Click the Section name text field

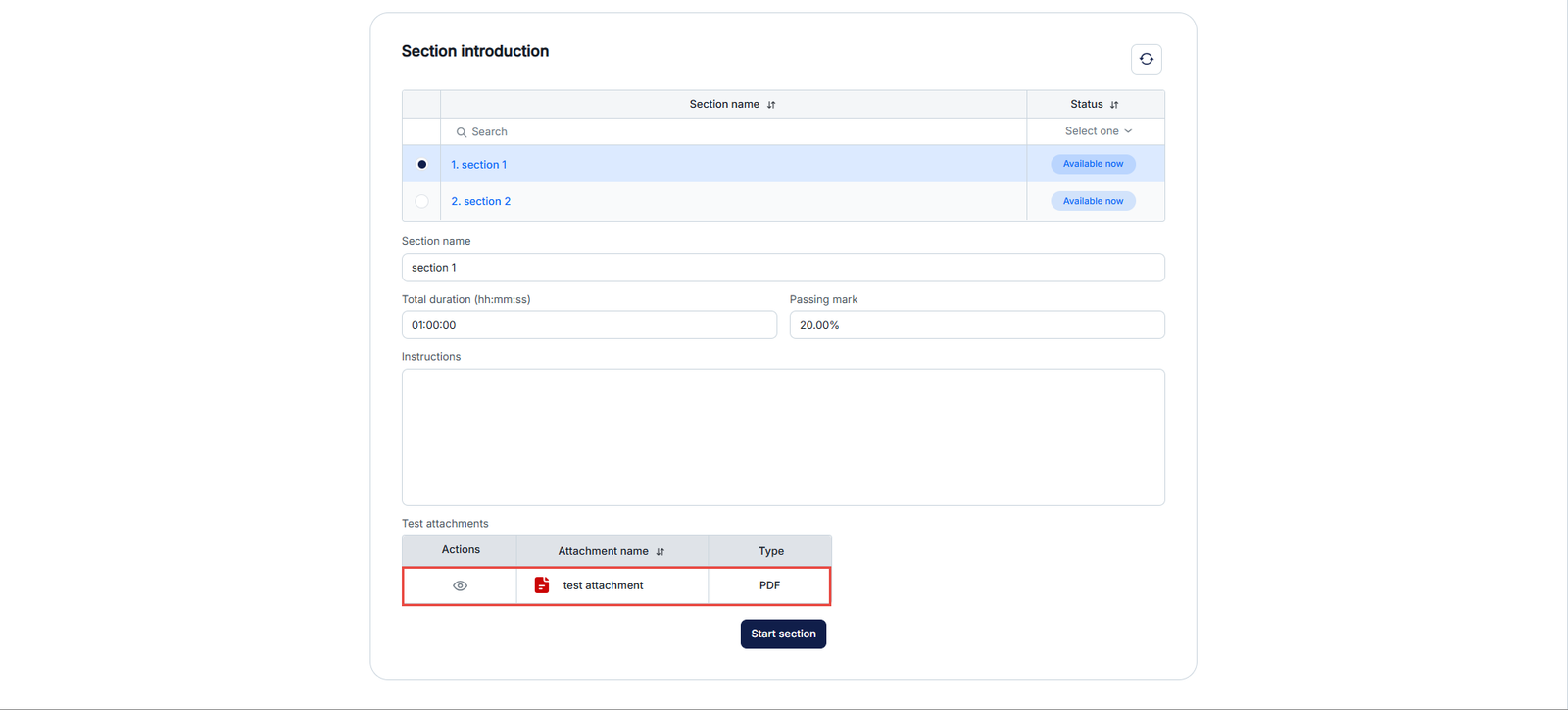(783, 268)
